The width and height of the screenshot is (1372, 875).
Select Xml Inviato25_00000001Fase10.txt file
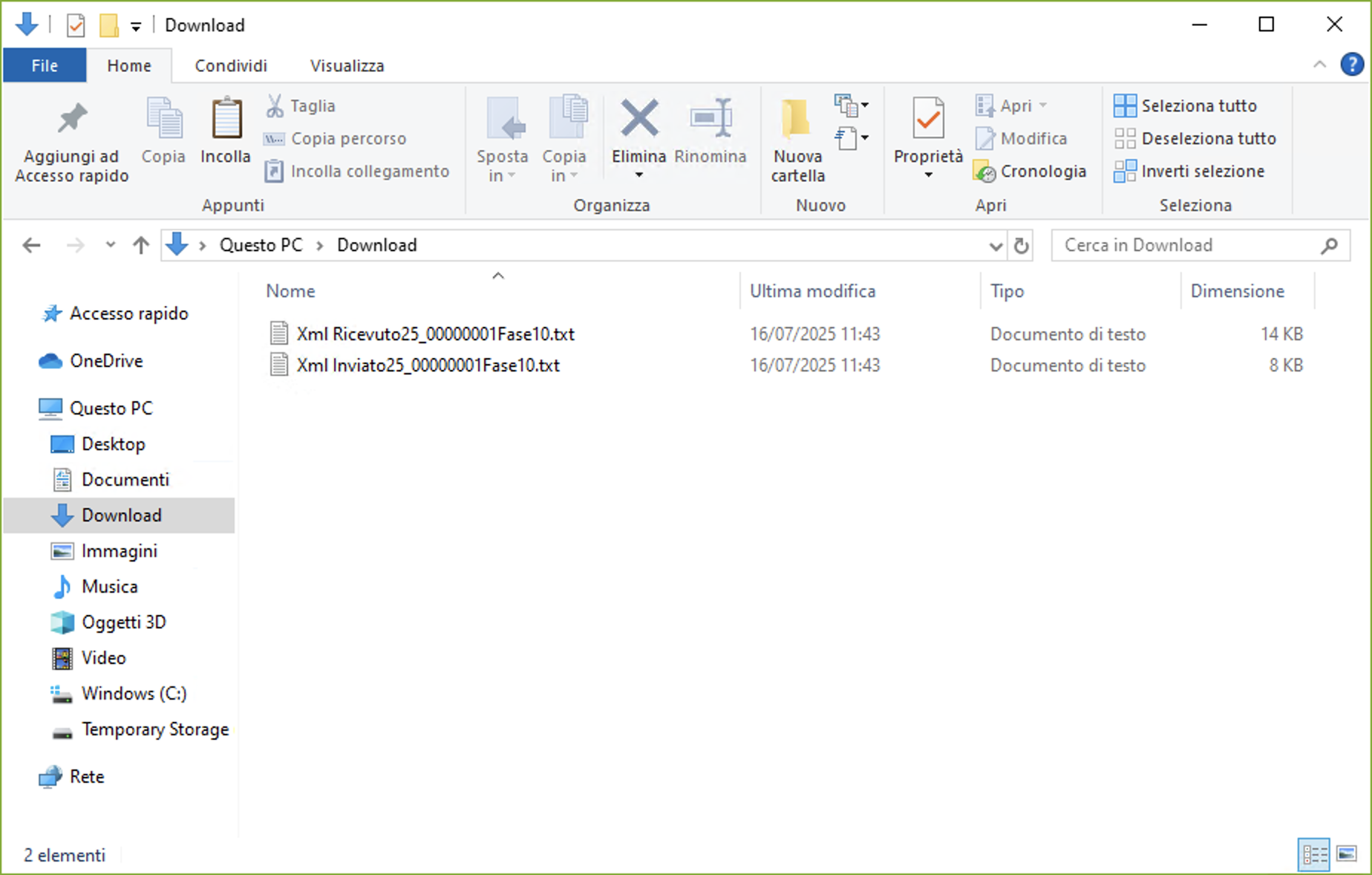[x=428, y=365]
